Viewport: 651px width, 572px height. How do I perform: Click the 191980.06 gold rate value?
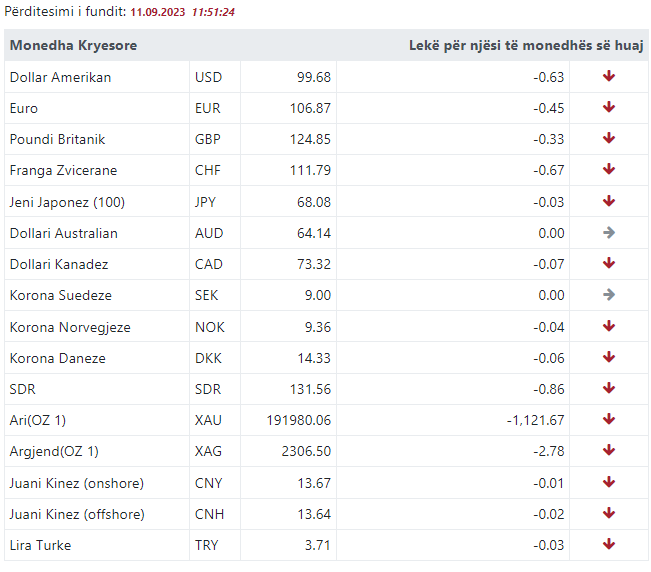point(299,420)
